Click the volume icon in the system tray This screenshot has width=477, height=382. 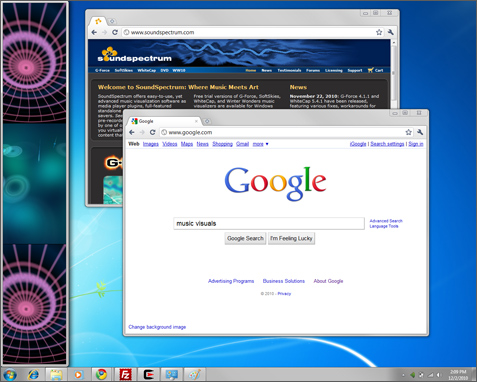click(439, 375)
